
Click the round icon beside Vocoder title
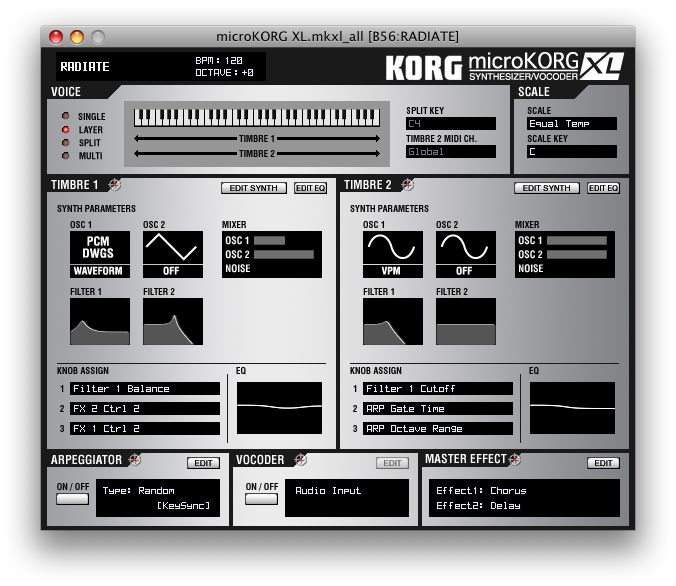pyautogui.click(x=300, y=460)
